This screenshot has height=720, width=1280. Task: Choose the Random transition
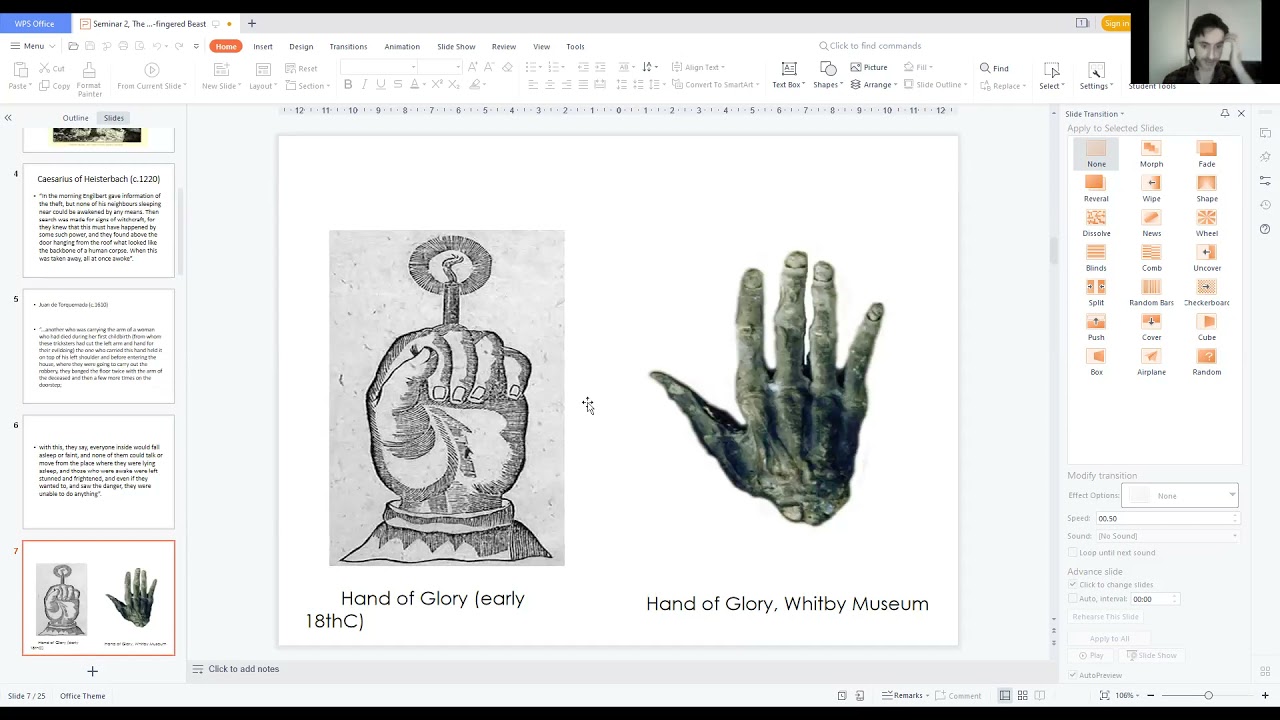pos(1207,361)
